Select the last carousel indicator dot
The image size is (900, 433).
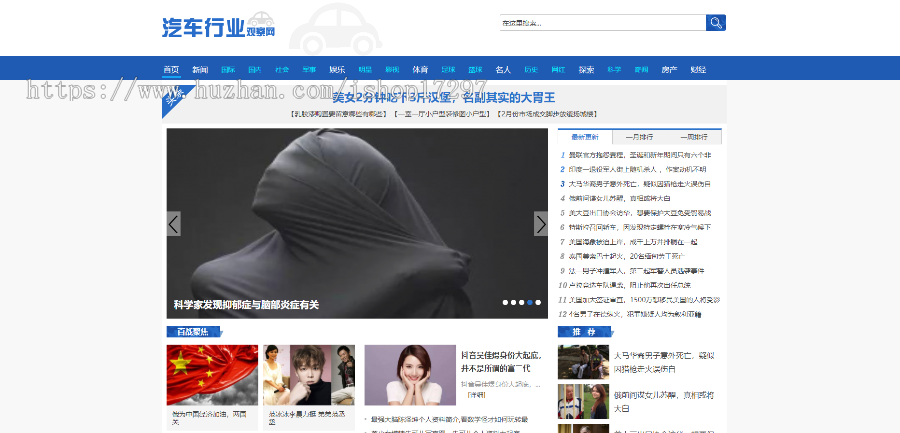coord(538,302)
